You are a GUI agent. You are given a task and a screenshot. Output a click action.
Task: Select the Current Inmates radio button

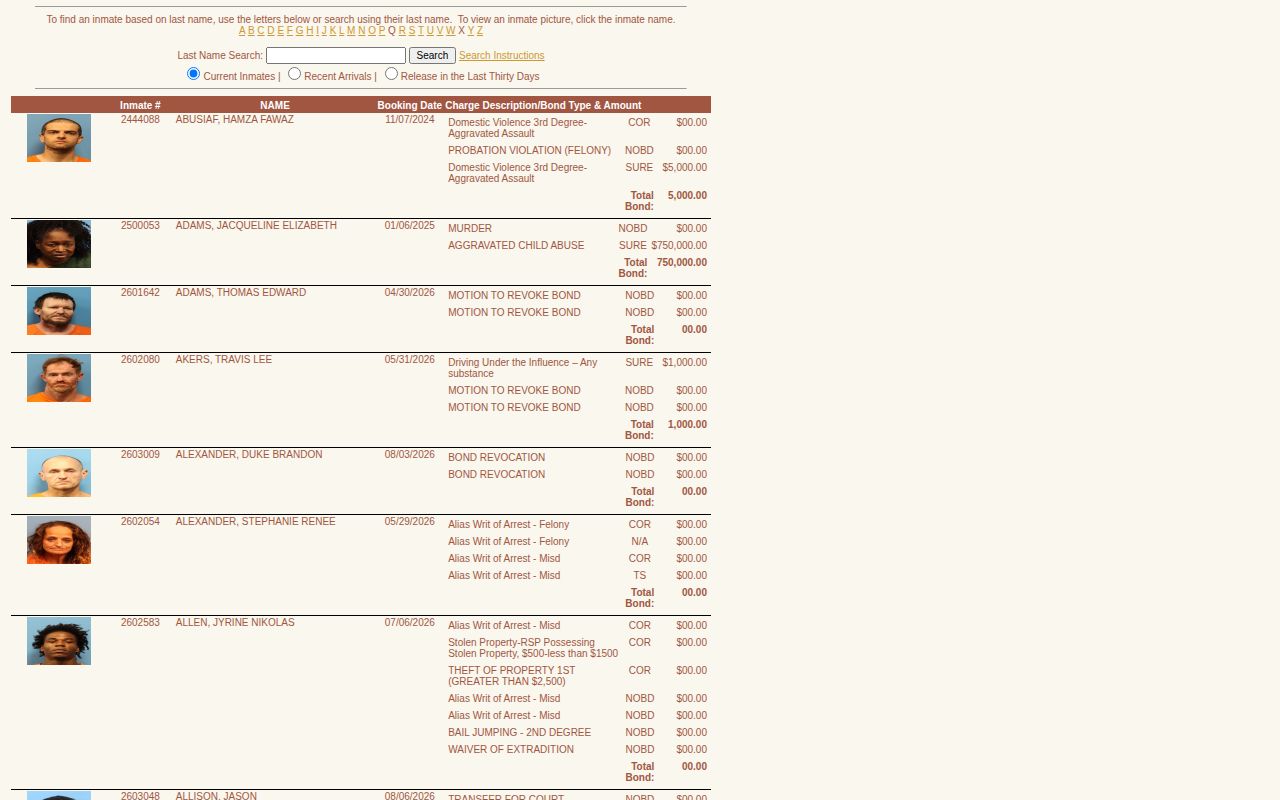coord(194,74)
